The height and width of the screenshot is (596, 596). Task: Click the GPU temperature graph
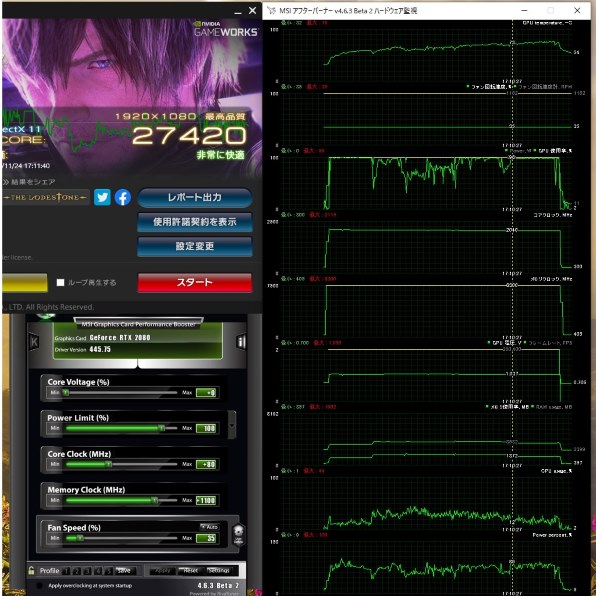[426, 55]
